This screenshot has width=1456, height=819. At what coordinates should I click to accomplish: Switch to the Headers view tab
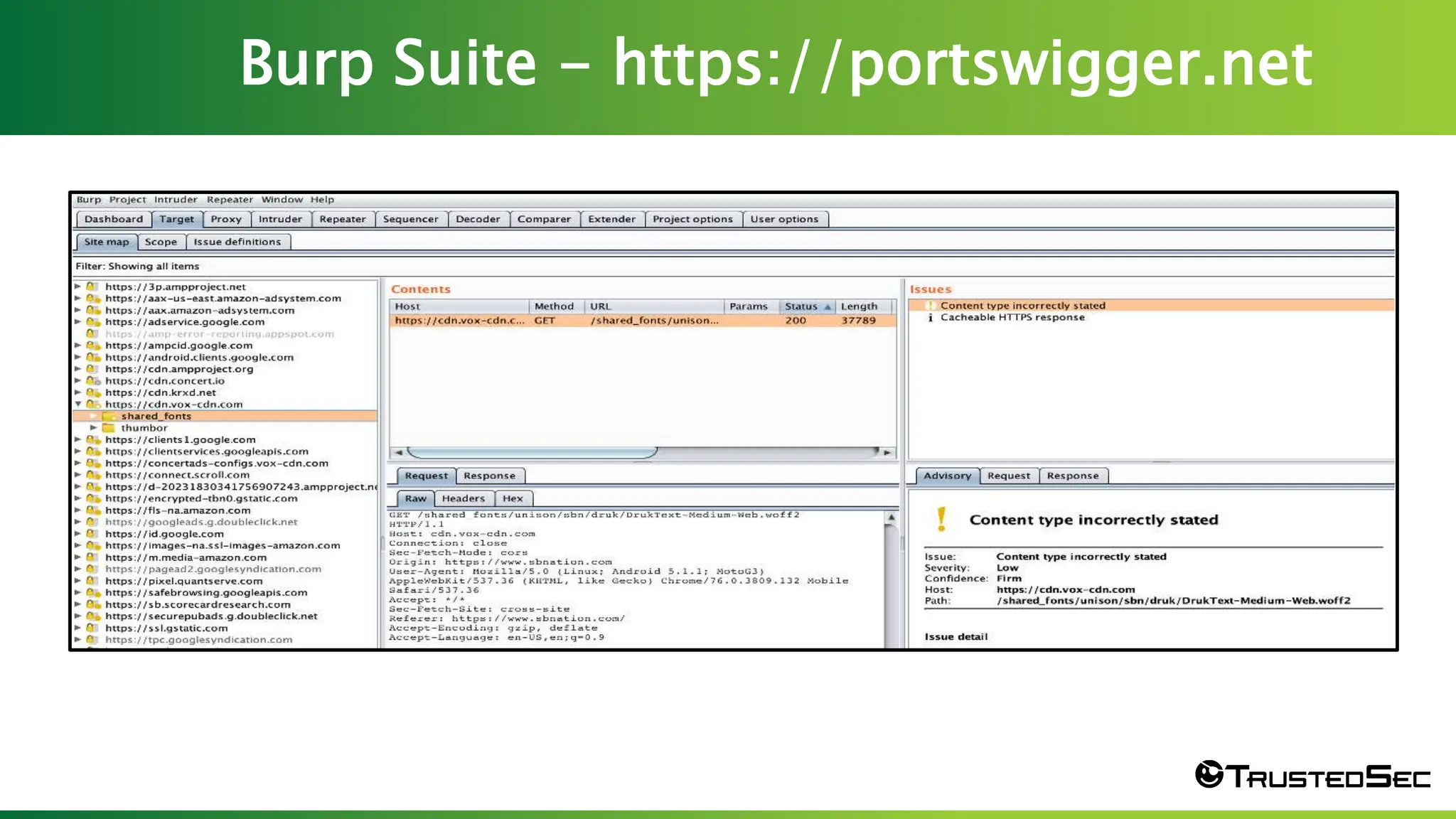[464, 498]
